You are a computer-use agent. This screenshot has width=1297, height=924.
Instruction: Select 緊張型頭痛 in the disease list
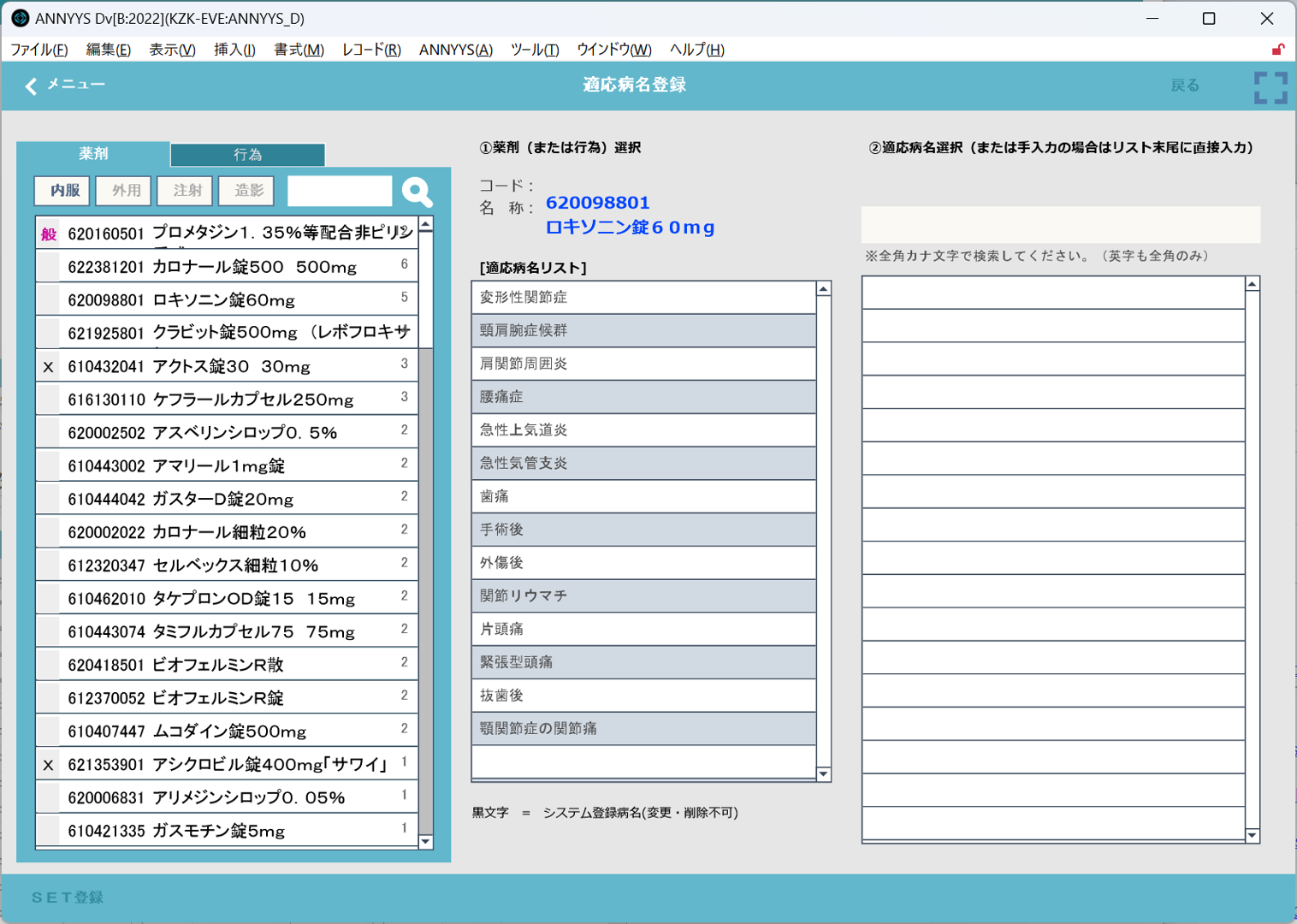click(x=643, y=662)
